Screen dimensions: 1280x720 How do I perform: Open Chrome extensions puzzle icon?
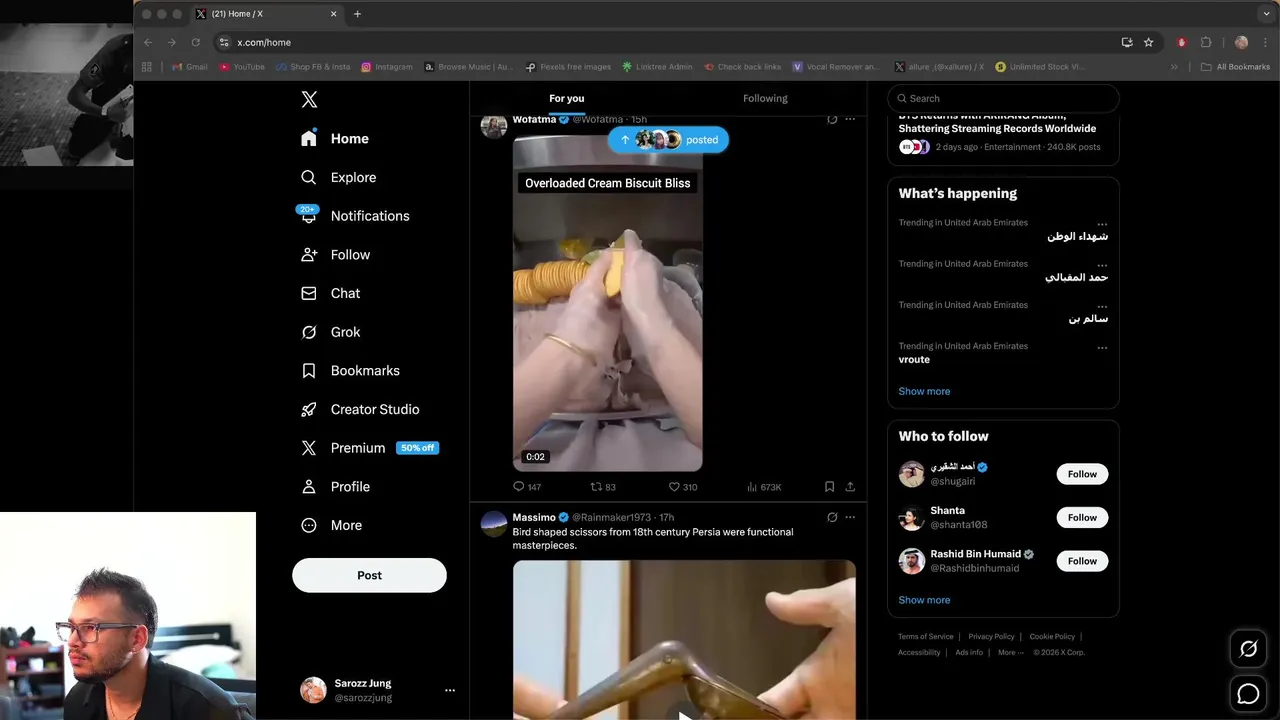(x=1205, y=42)
